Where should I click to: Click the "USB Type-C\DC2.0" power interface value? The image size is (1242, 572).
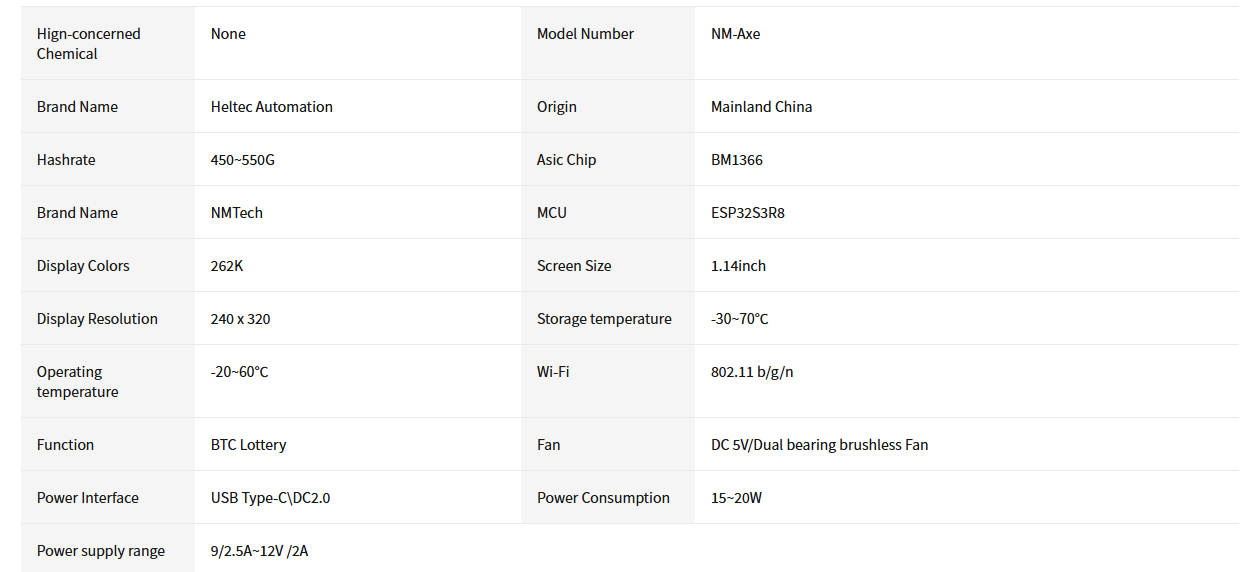click(270, 498)
